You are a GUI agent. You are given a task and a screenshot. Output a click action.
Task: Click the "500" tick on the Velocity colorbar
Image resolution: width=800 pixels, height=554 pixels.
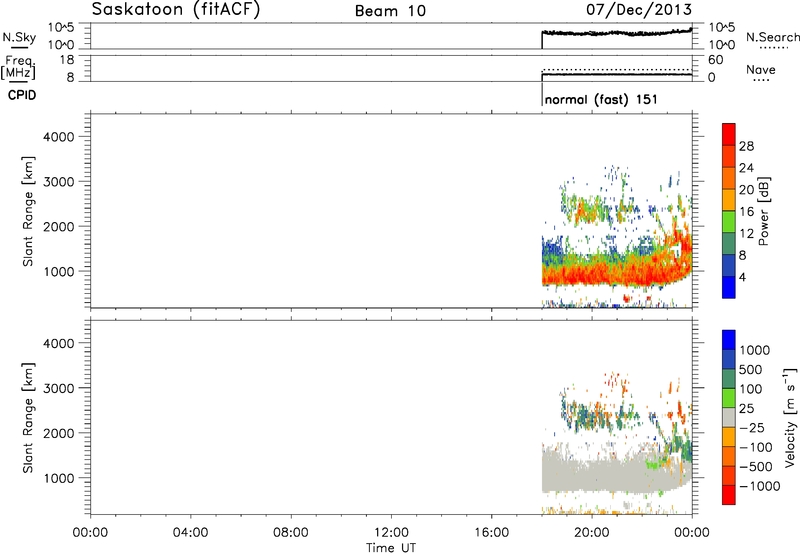pos(751,369)
